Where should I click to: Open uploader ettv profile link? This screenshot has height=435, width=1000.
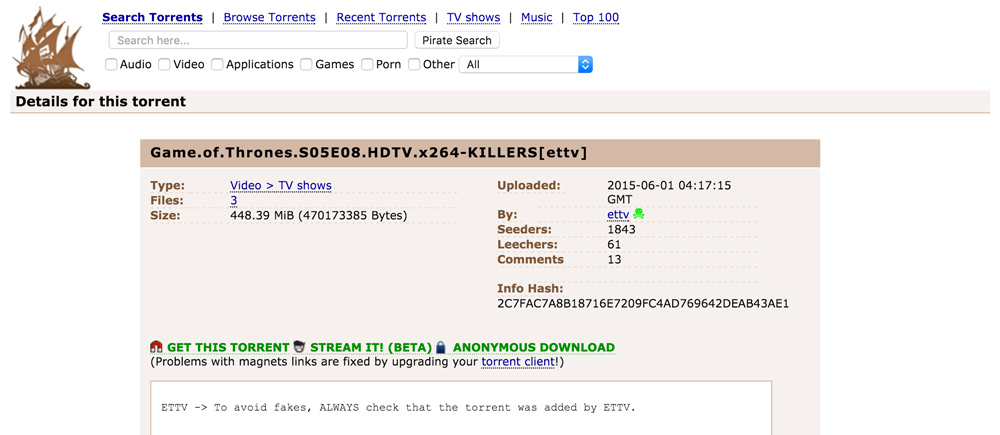[x=618, y=215]
